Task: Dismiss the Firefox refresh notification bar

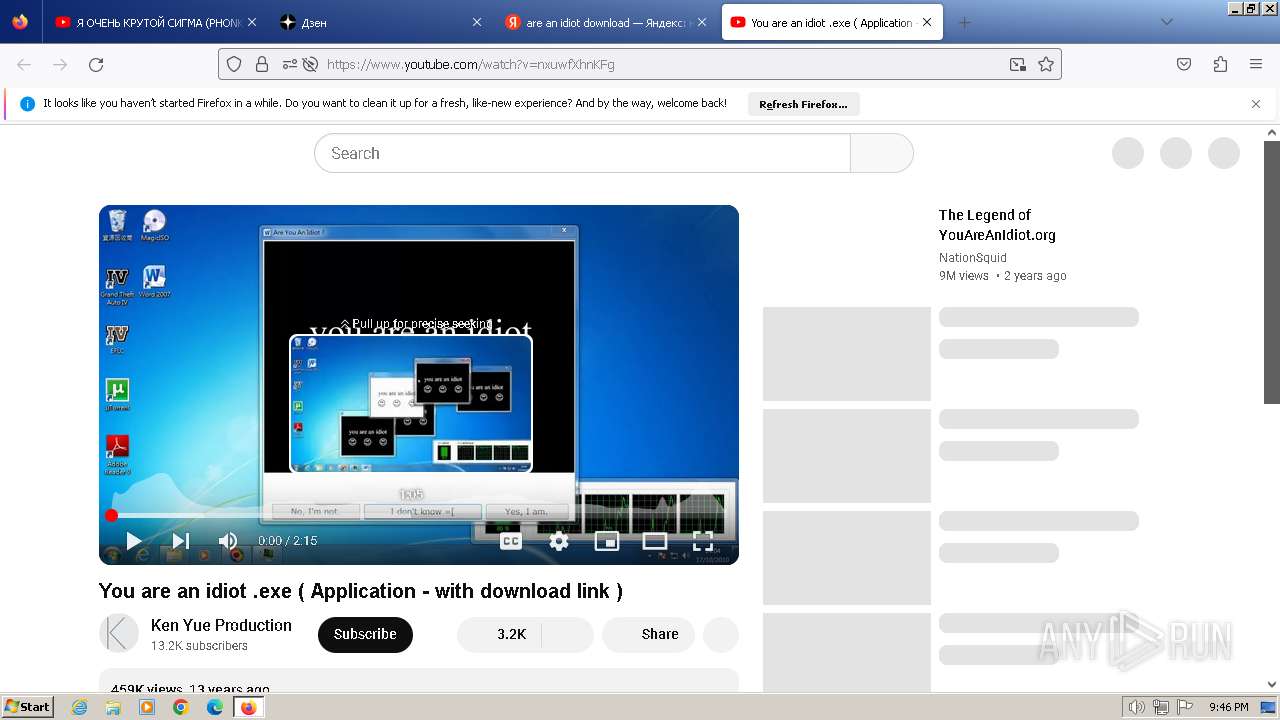Action: (x=1256, y=104)
